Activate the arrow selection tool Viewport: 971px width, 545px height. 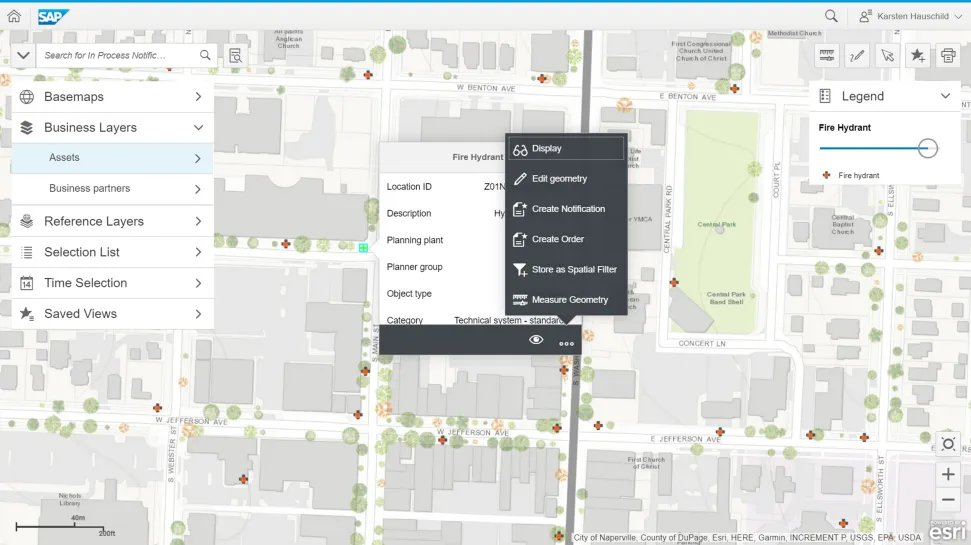887,56
